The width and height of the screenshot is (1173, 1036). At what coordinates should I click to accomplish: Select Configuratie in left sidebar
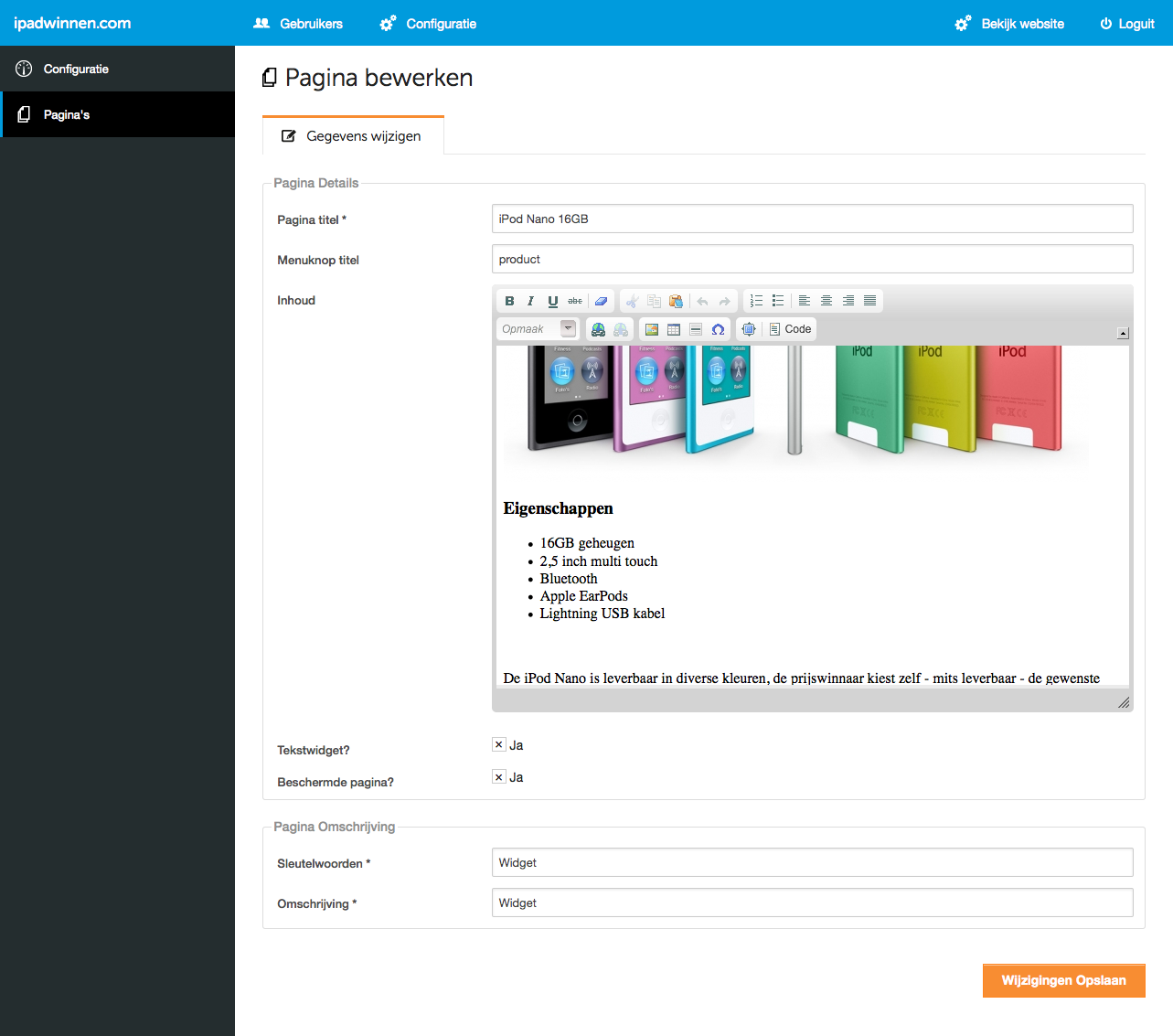pos(117,69)
